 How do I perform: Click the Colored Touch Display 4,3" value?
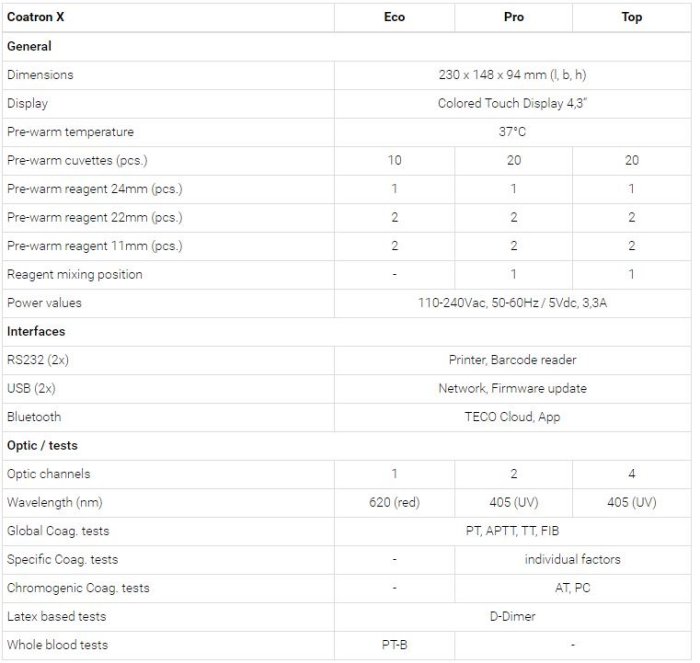[x=512, y=103]
